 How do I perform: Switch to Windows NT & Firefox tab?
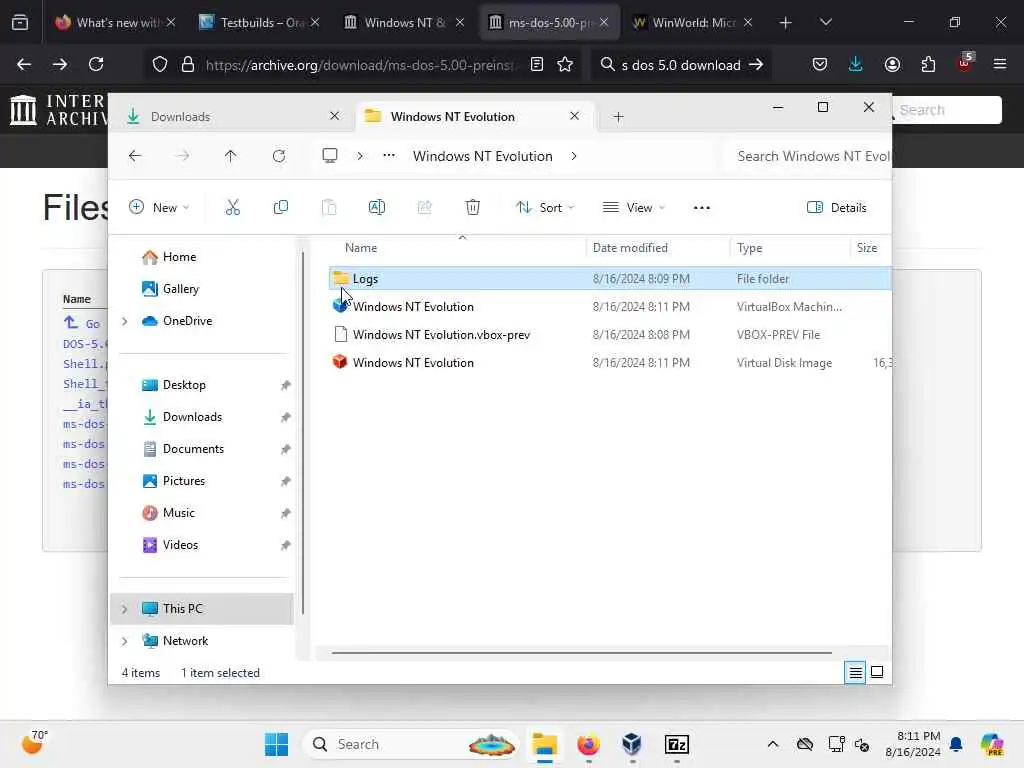click(404, 22)
